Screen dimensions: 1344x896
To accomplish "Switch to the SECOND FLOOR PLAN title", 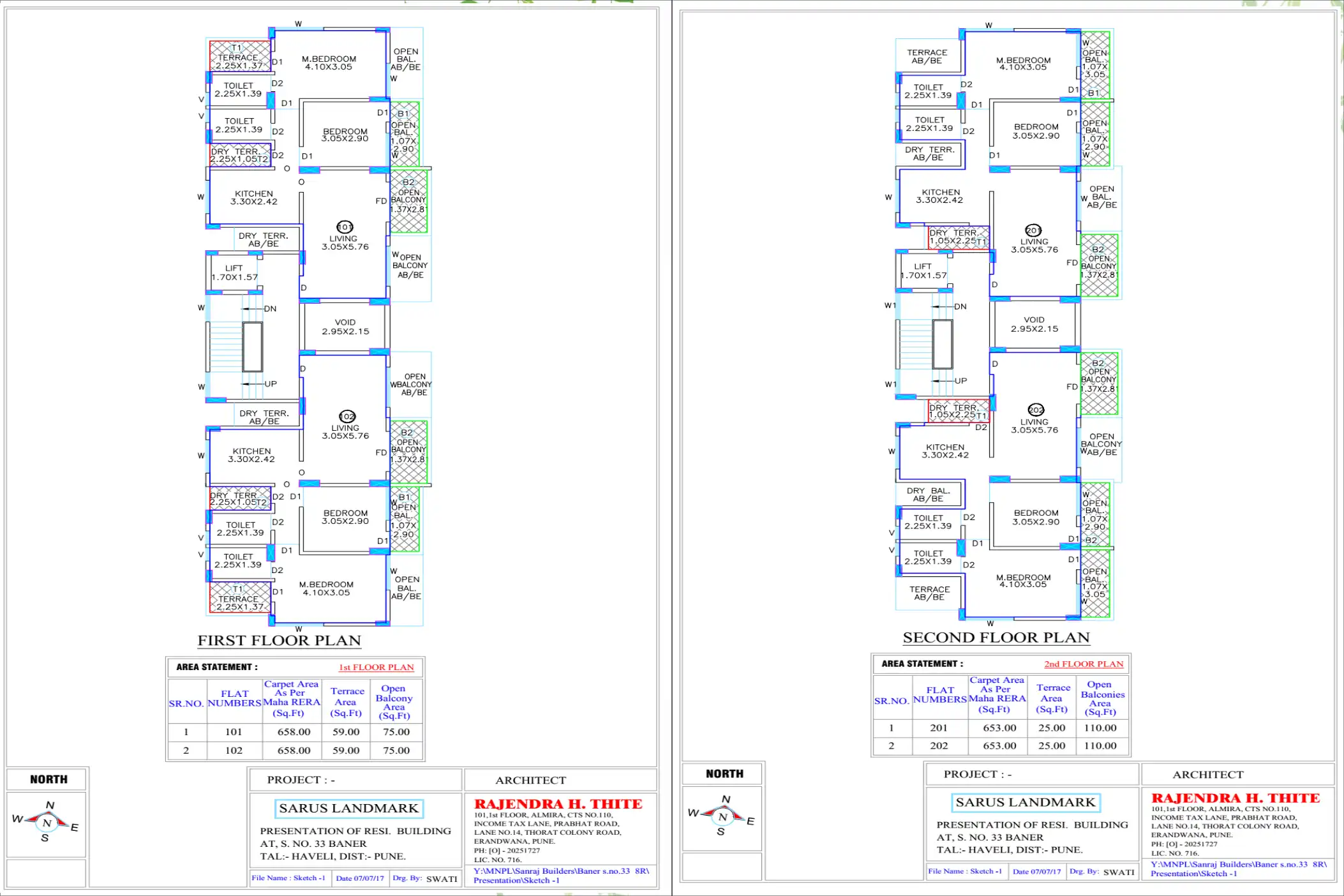I will (996, 637).
